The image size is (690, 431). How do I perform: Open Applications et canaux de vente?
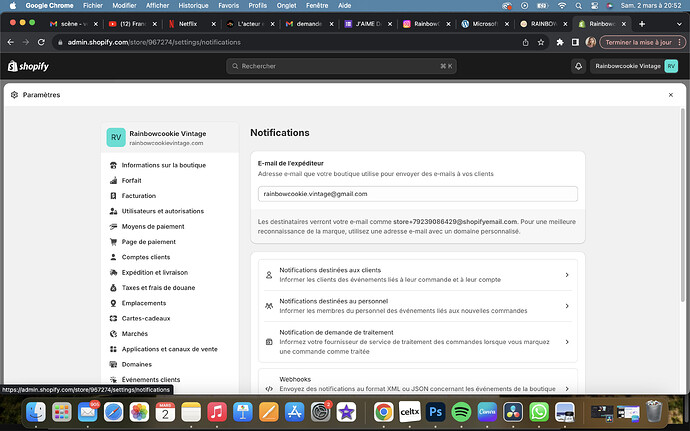[x=169, y=349]
